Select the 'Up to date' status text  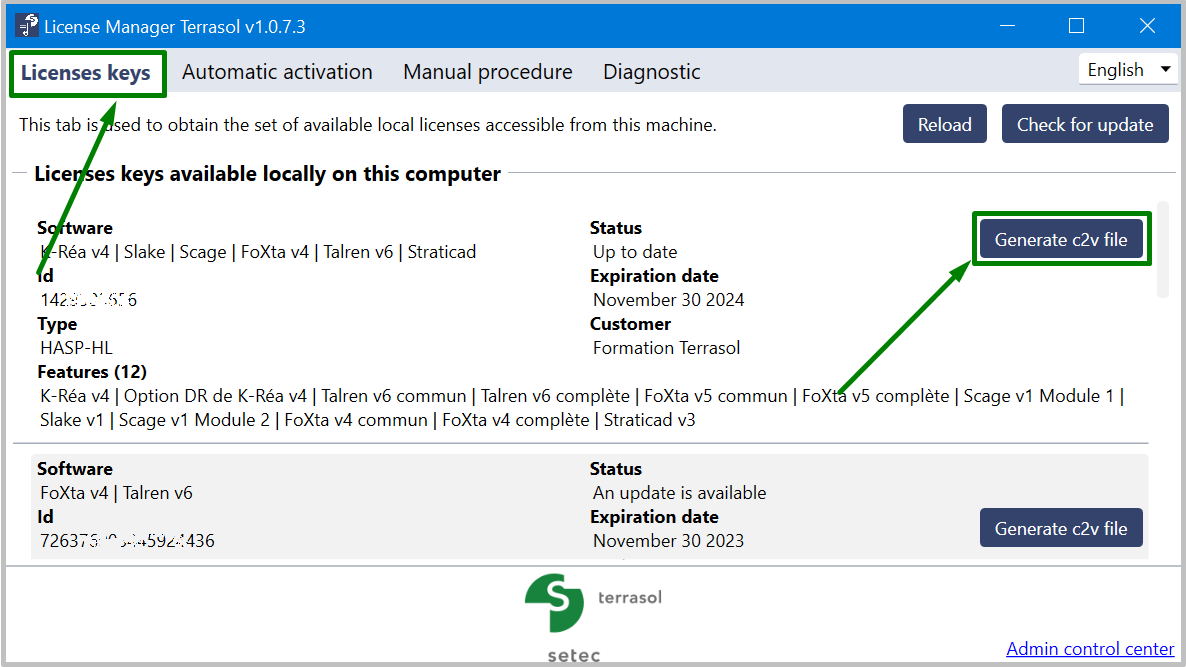pyautogui.click(x=635, y=252)
